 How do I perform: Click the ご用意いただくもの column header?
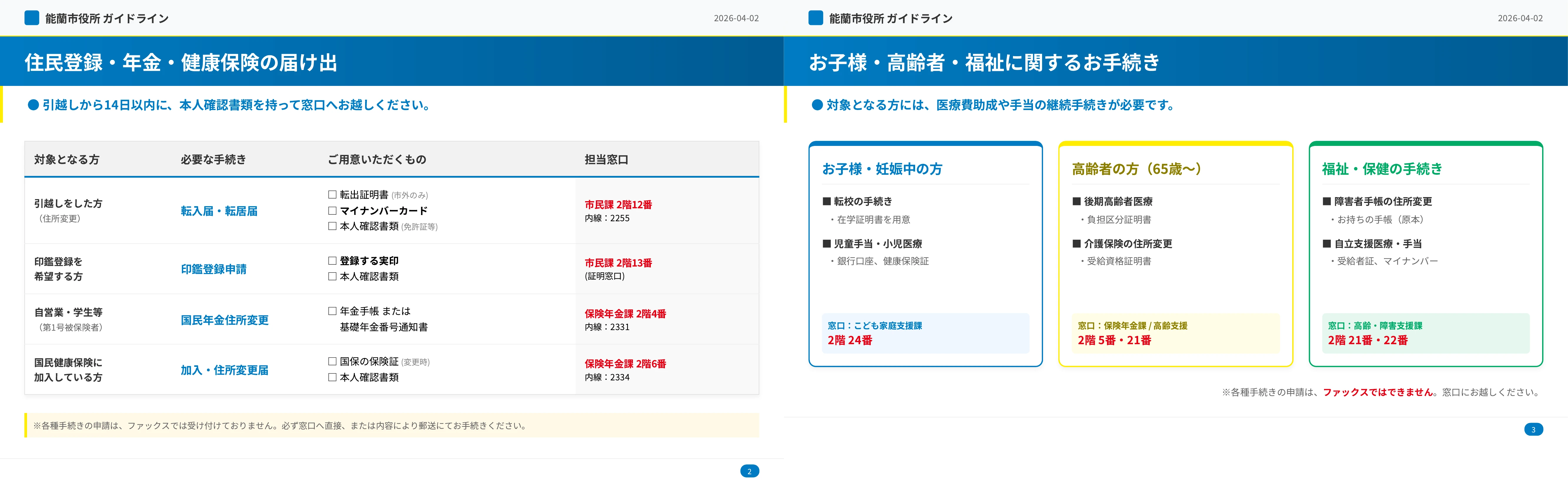coord(377,160)
